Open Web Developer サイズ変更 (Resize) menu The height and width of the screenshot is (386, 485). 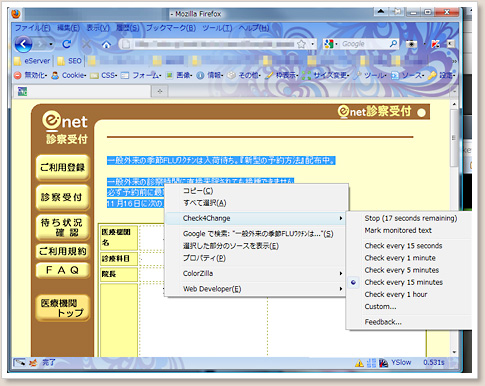(x=326, y=75)
